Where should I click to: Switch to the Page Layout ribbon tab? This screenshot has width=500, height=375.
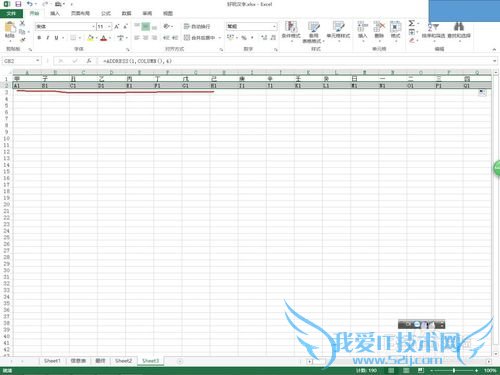pyautogui.click(x=80, y=13)
